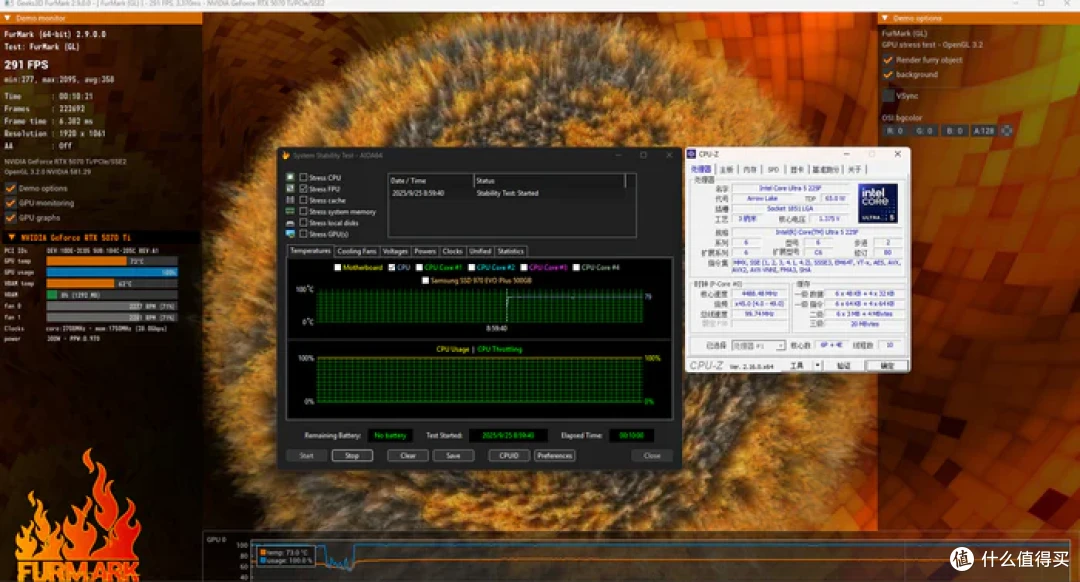Click the AIDA64 flame title icon
The width and height of the screenshot is (1080, 582).
pos(286,156)
